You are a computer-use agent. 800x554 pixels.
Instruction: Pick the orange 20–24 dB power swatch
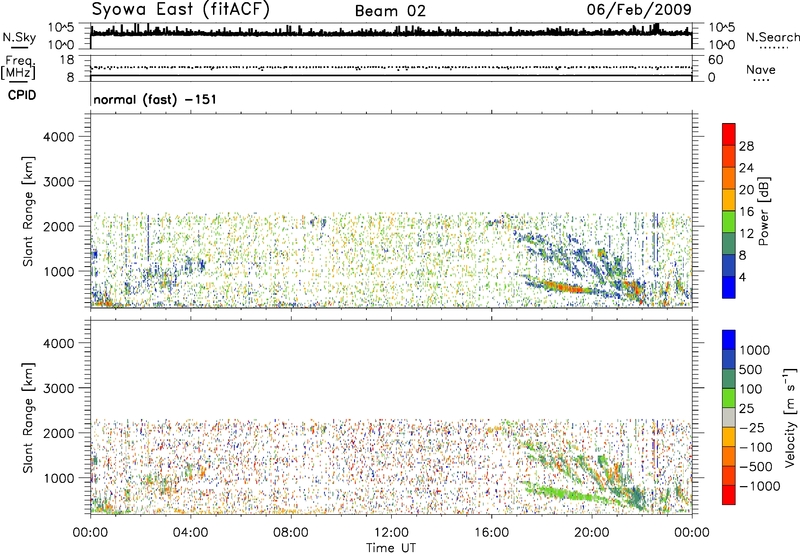729,178
